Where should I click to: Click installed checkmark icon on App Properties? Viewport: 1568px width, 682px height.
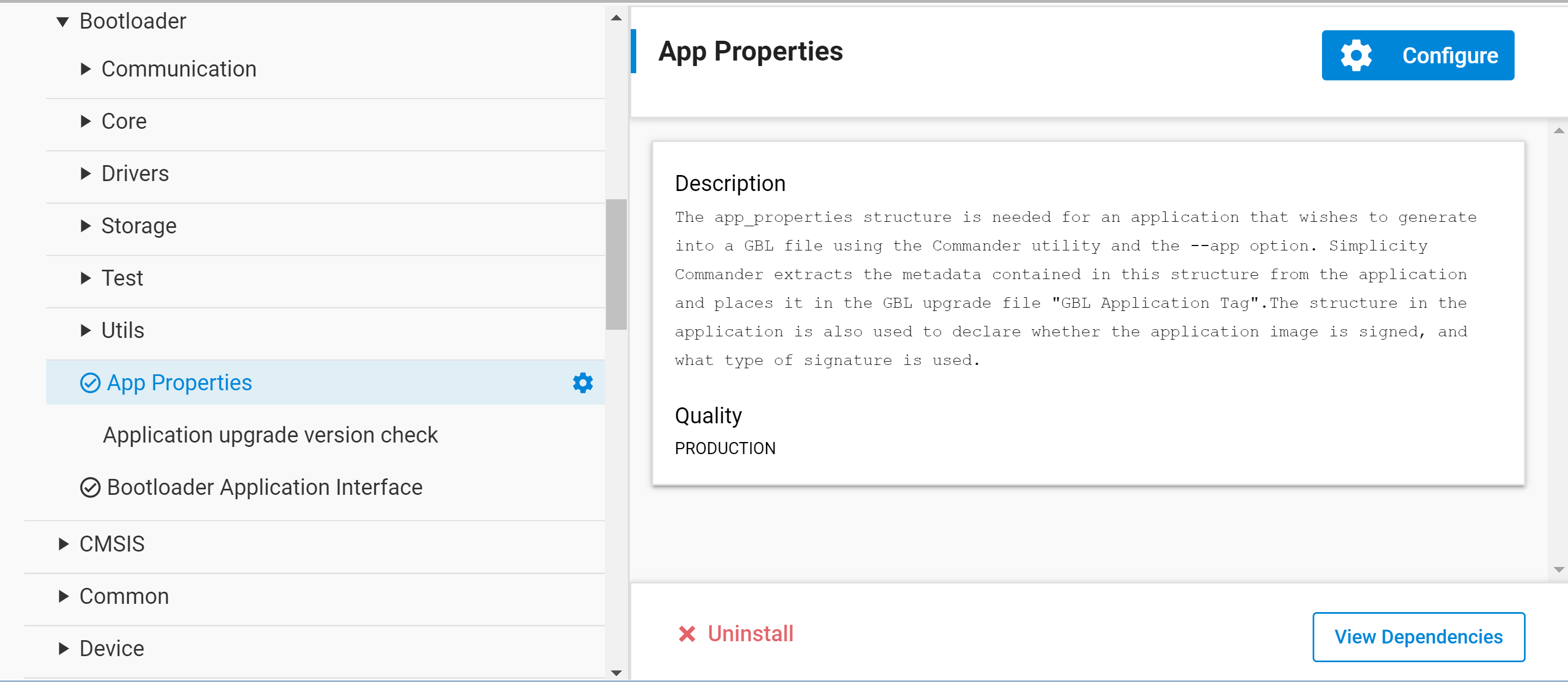point(90,383)
